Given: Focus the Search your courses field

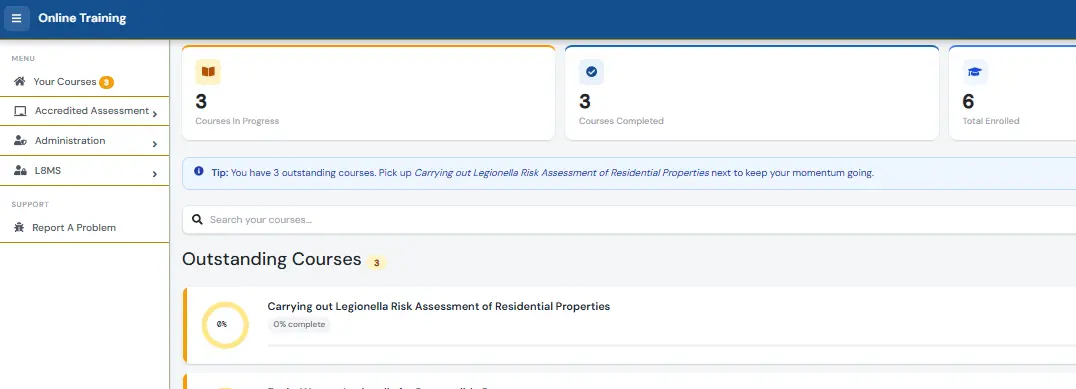Looking at the screenshot, I should (x=629, y=220).
